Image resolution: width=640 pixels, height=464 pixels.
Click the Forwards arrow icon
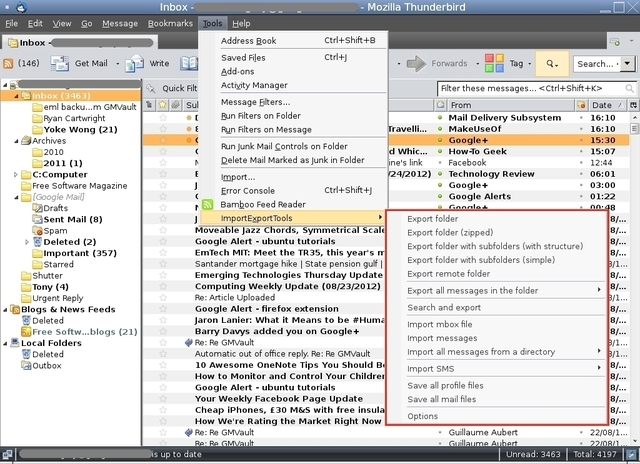[x=416, y=63]
